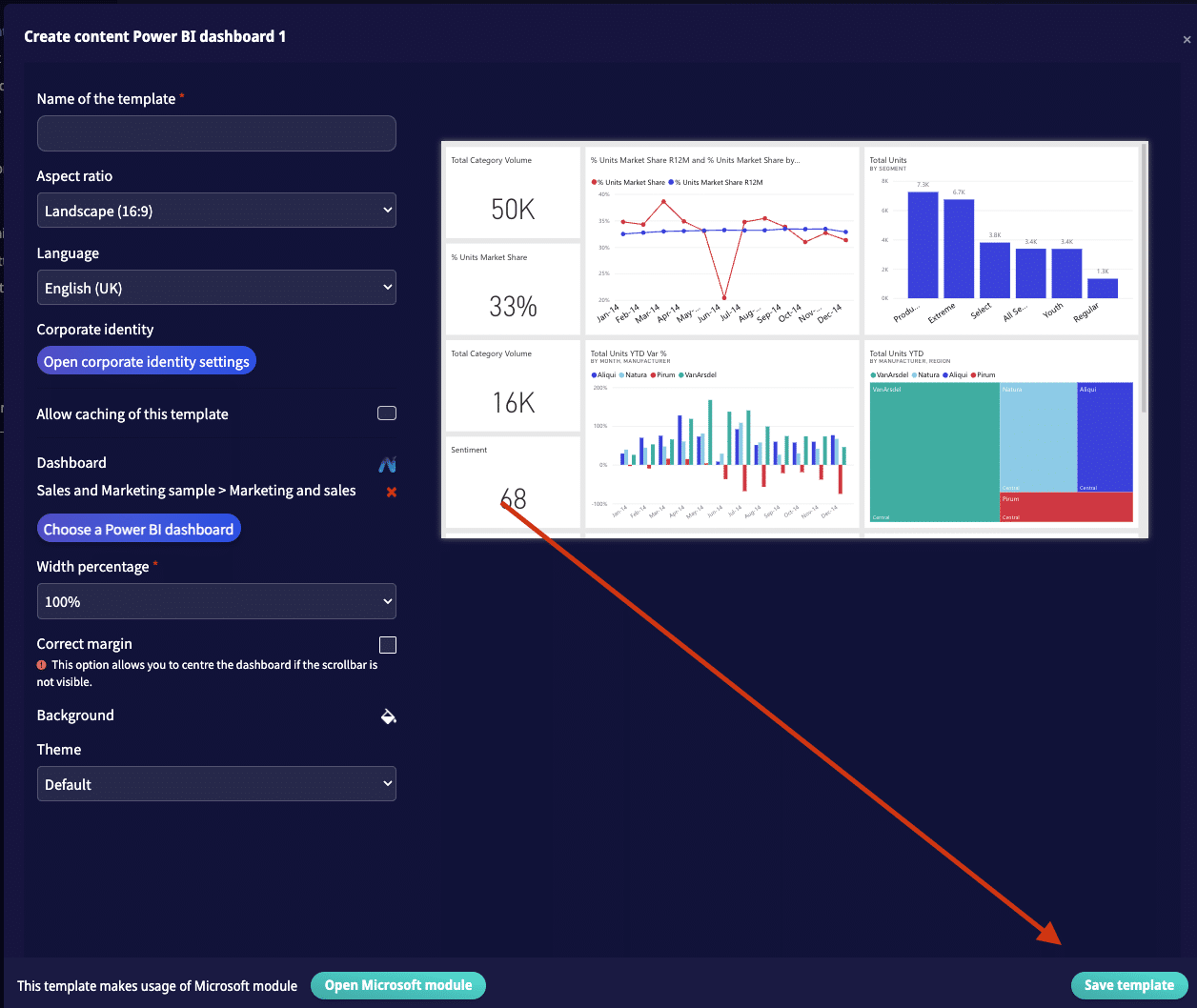Expand the Language English (UK) dropdown
The height and width of the screenshot is (1008, 1197).
216,288
